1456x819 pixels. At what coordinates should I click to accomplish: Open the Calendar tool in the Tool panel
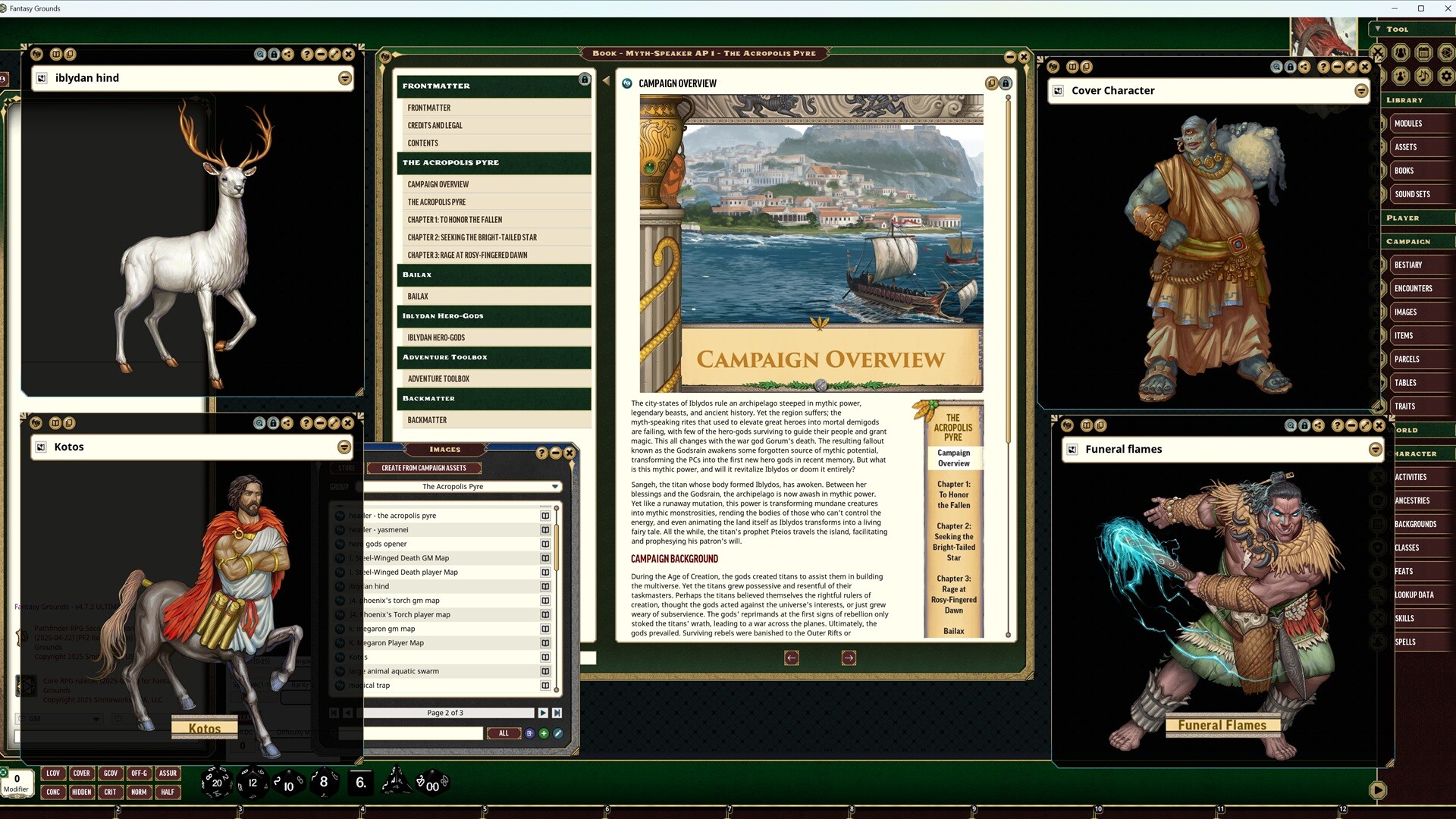[x=1424, y=53]
